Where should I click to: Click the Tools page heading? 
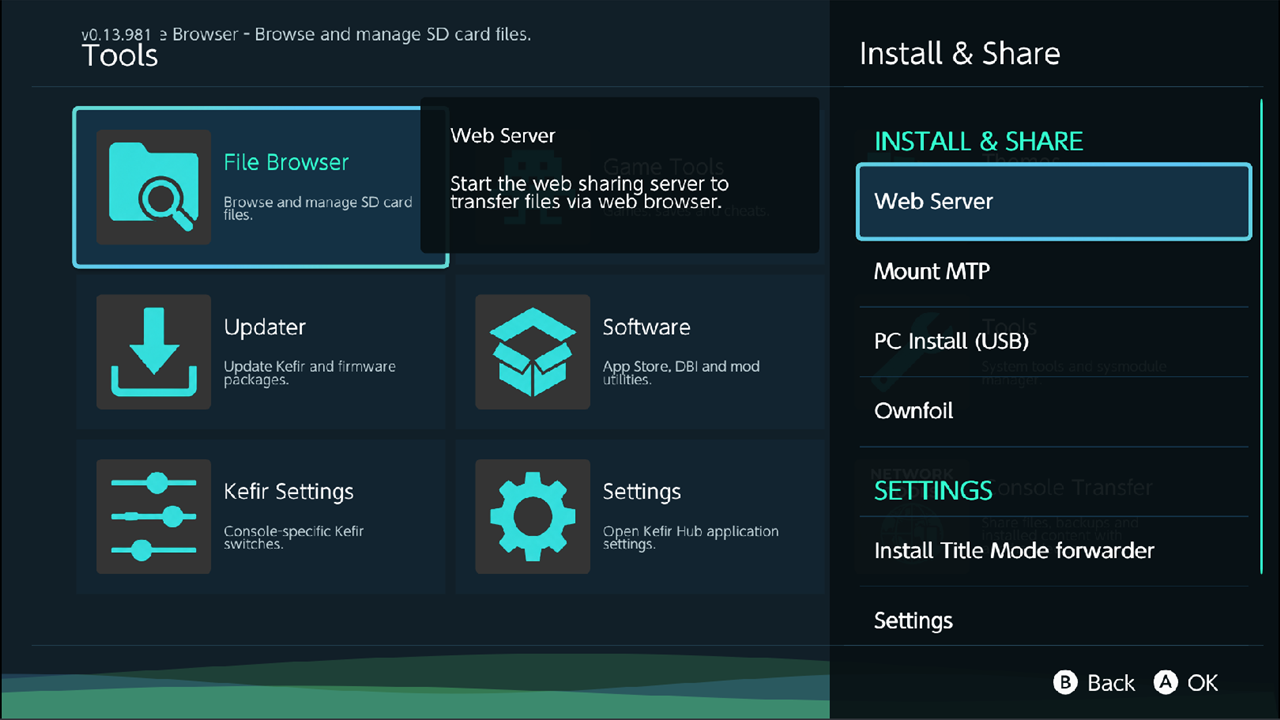120,56
